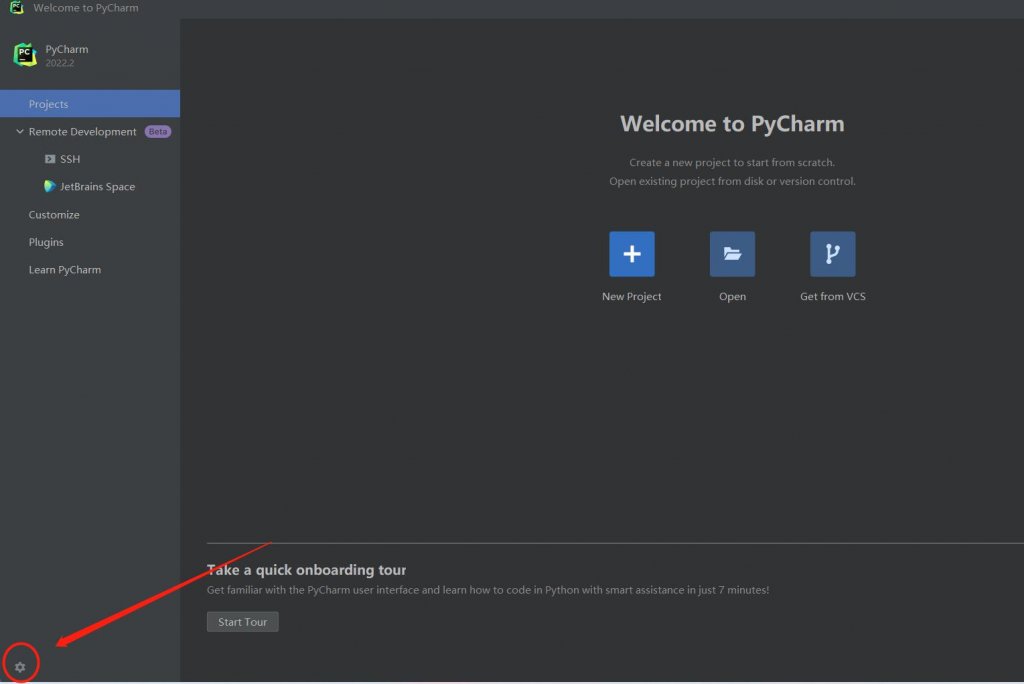Click the New Project plus icon

pos(632,253)
